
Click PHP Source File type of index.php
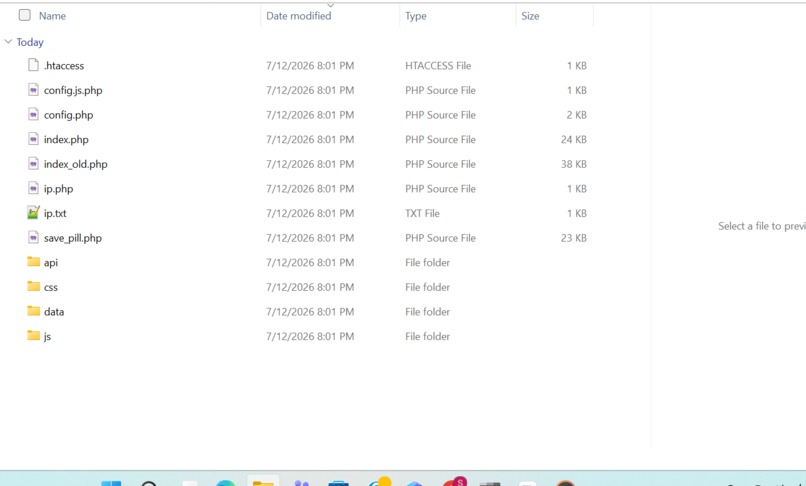pos(440,139)
